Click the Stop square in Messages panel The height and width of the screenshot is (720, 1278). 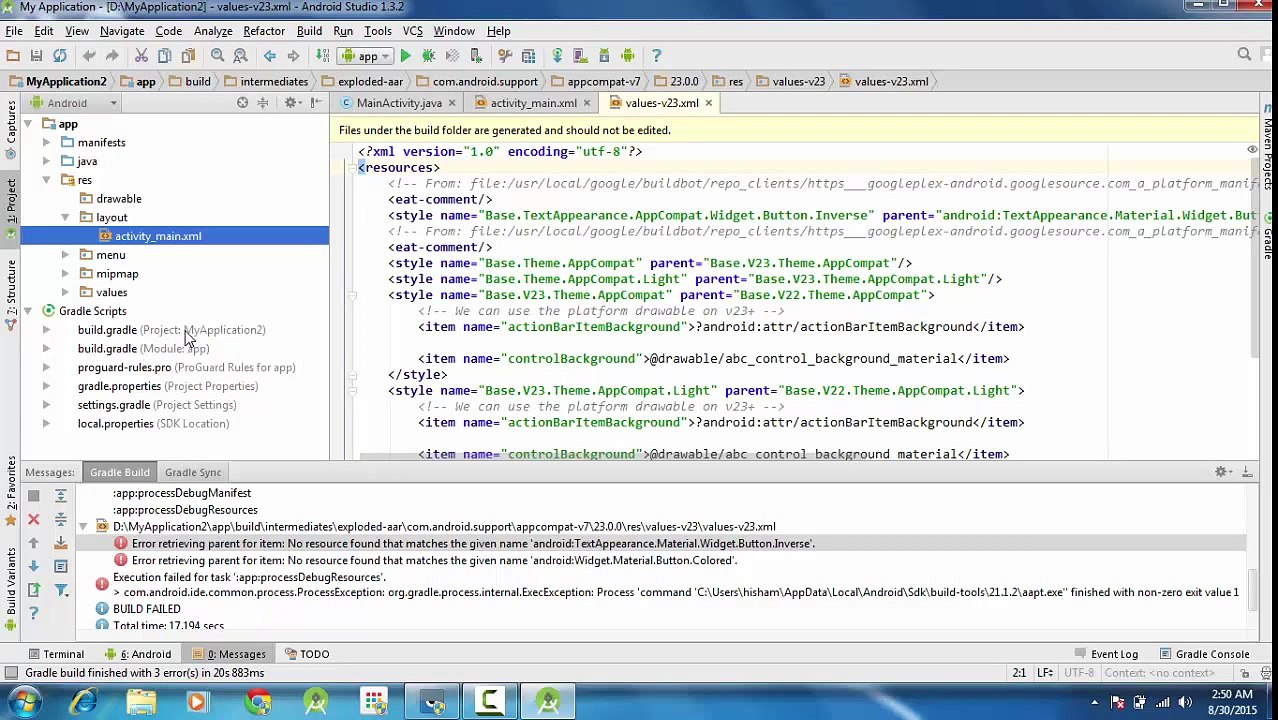click(x=33, y=496)
